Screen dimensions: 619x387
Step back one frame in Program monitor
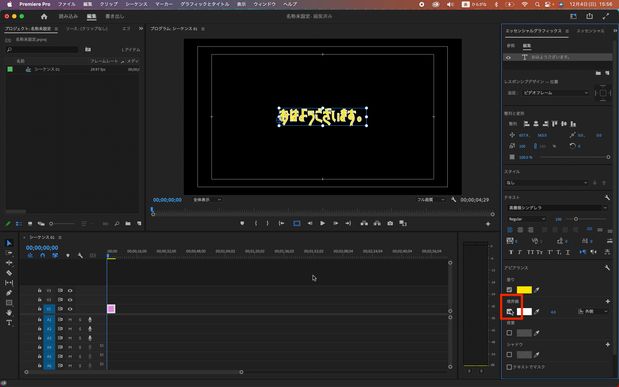coord(310,224)
